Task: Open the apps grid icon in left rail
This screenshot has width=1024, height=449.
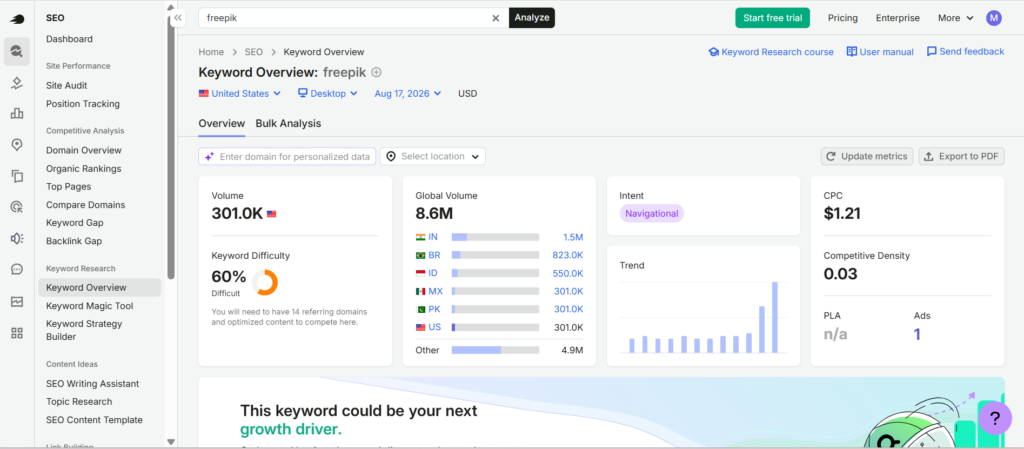Action: (17, 333)
